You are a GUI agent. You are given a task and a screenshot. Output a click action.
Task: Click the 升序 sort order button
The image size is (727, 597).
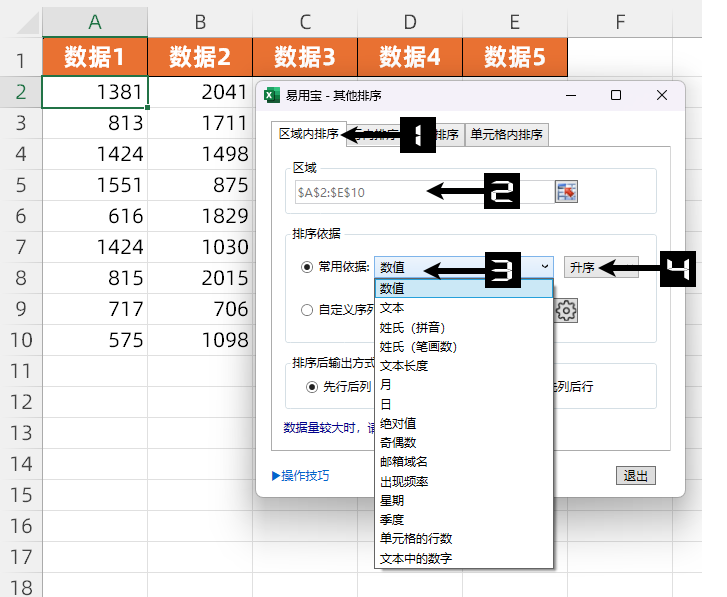[x=601, y=267]
